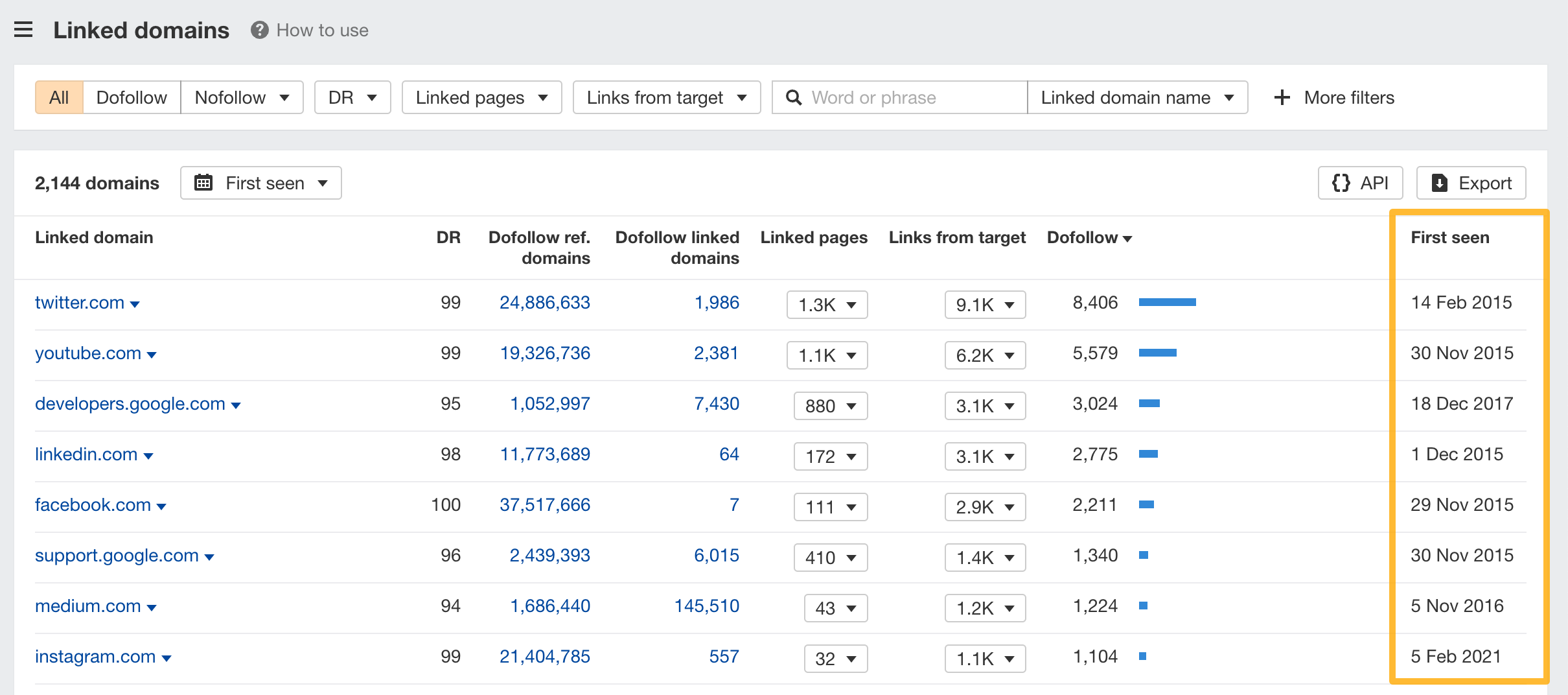Sort by Linked pages column header

click(814, 237)
